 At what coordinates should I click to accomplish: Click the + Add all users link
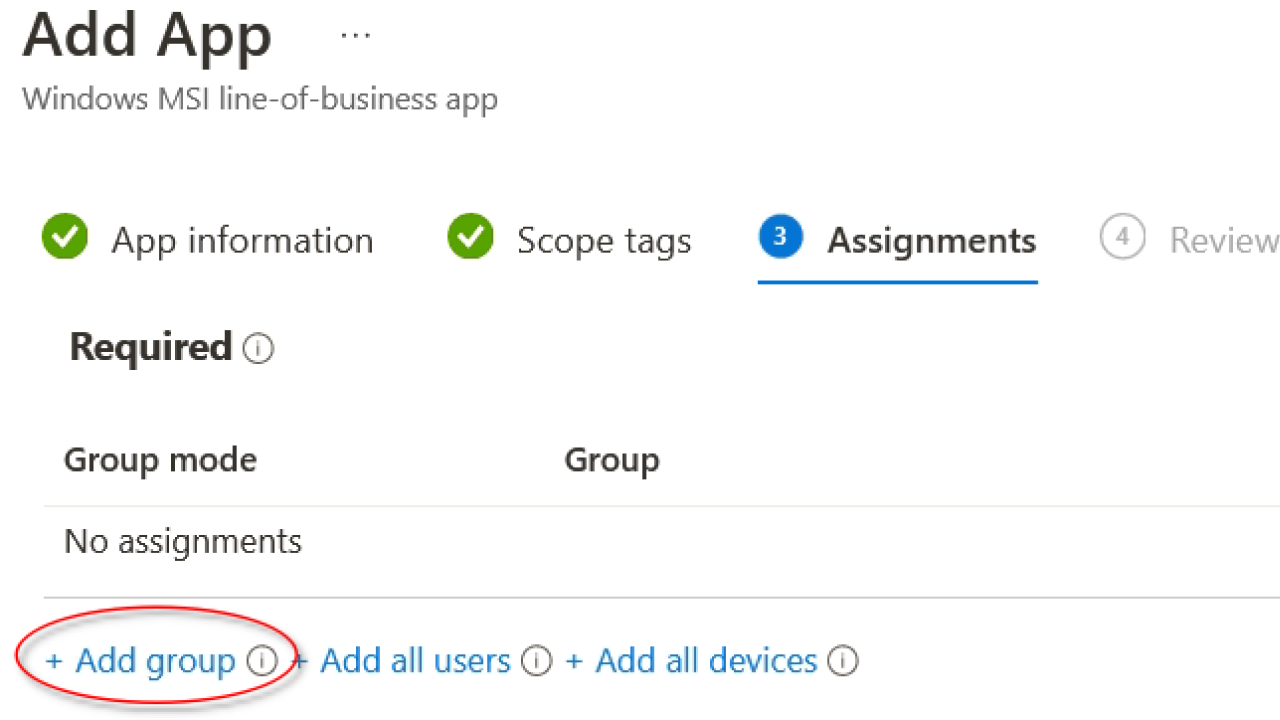click(403, 661)
